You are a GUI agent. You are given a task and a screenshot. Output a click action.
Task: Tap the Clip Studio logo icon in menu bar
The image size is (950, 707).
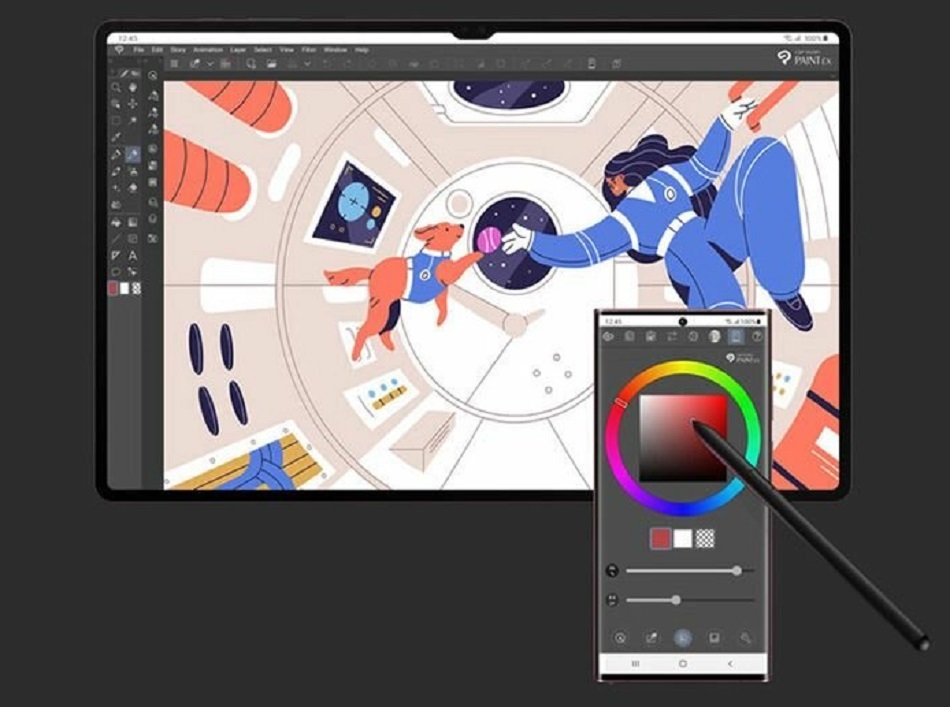tap(119, 49)
